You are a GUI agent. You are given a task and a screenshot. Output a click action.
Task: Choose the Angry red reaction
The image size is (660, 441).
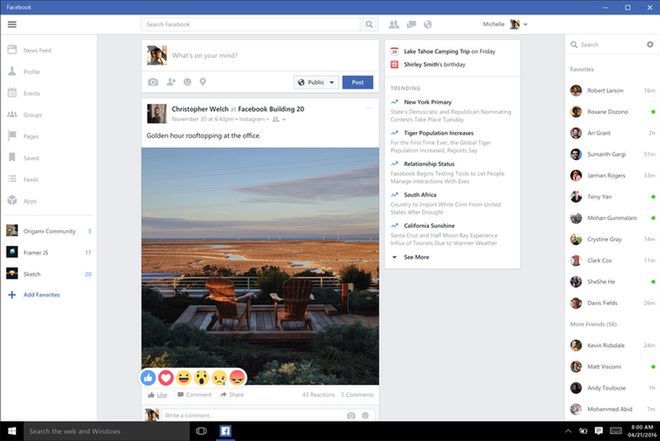coord(237,378)
